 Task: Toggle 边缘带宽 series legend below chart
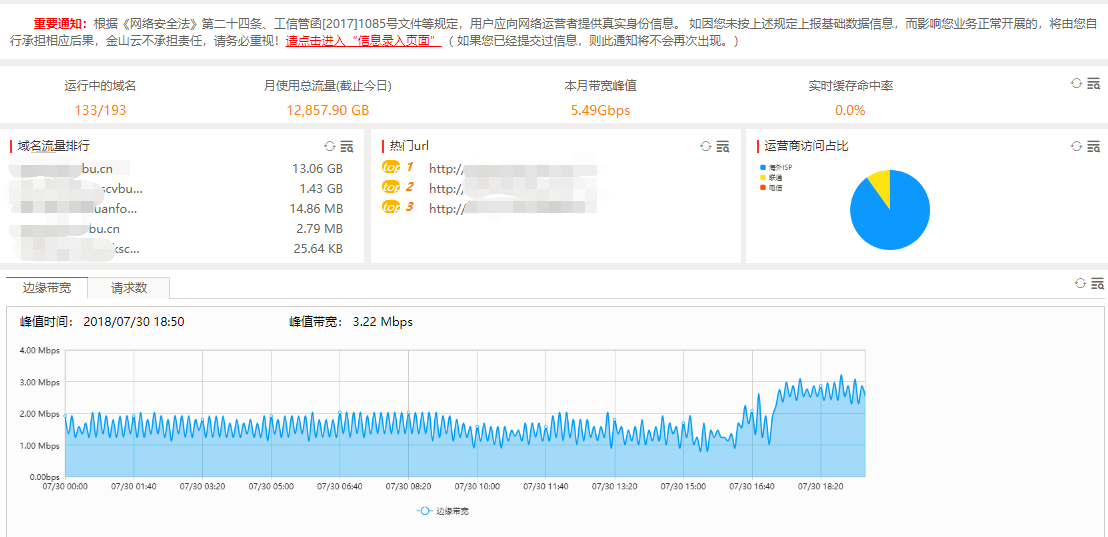pos(443,510)
